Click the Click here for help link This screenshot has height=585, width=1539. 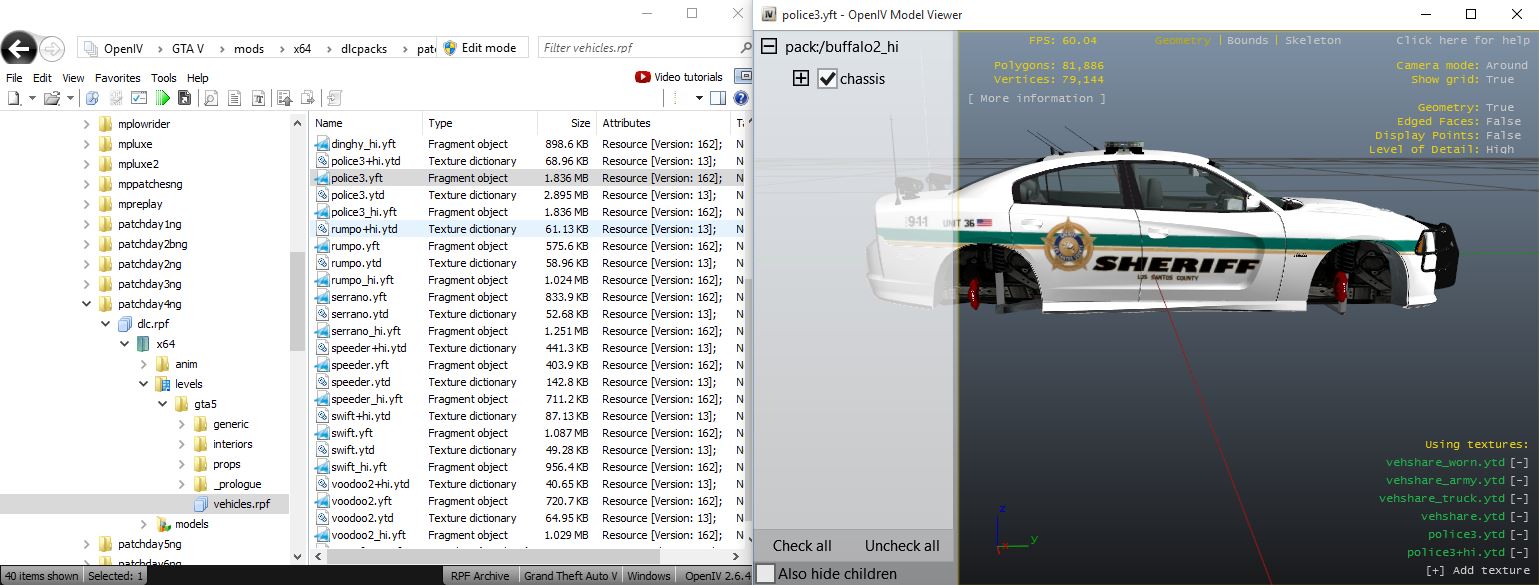[1462, 40]
